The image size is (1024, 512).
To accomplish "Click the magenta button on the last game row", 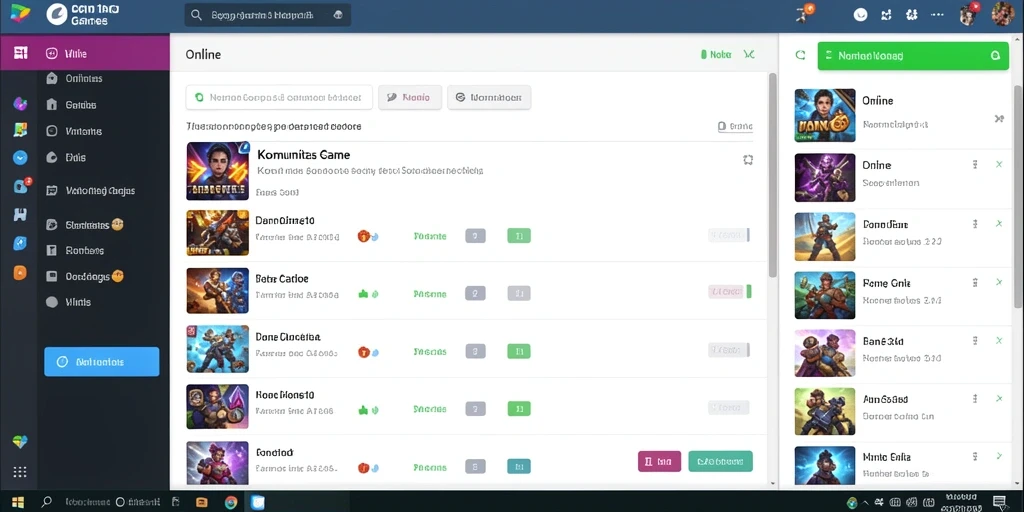I will coord(659,461).
